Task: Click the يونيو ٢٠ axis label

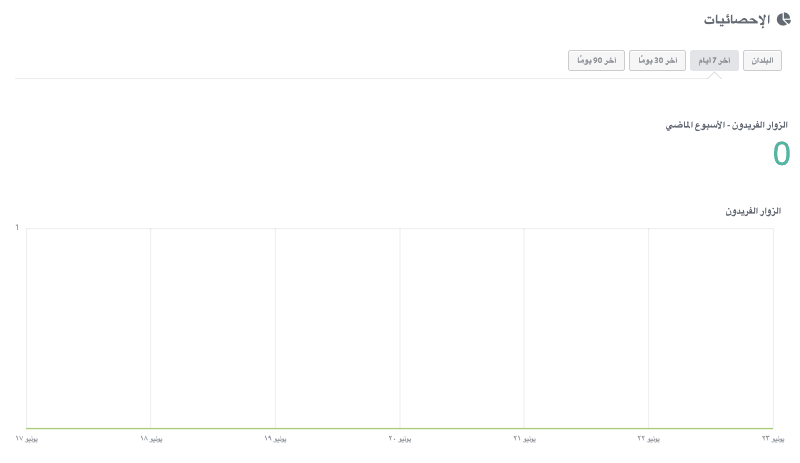Action: click(x=400, y=438)
